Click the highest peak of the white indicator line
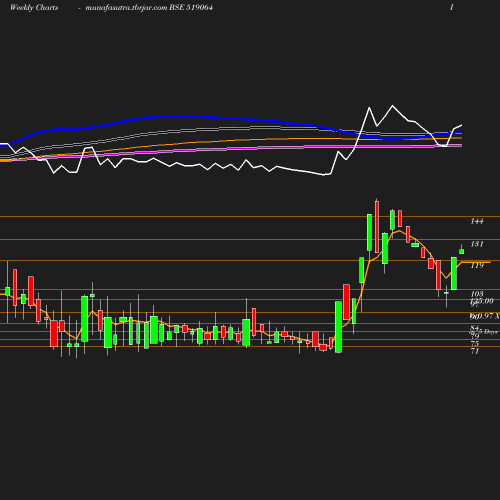This screenshot has height=500, width=500. tap(392, 106)
